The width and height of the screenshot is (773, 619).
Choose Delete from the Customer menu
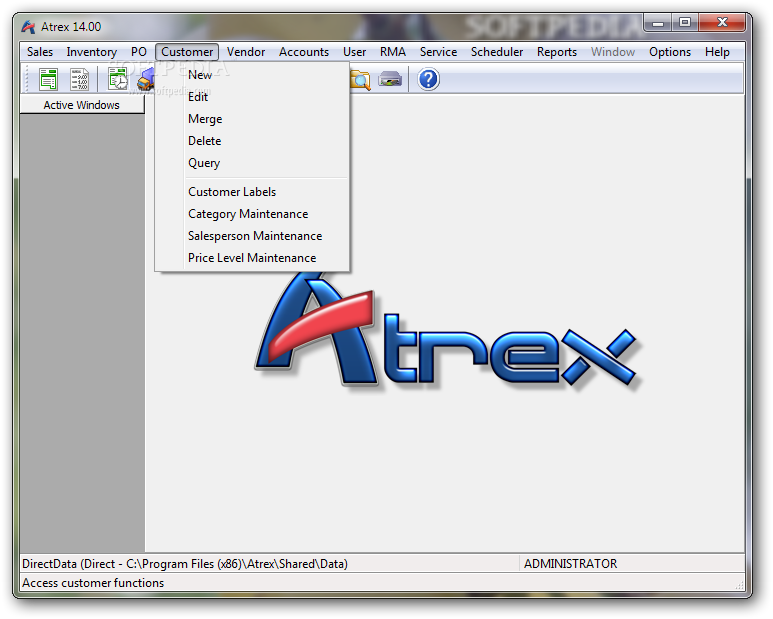pyautogui.click(x=252, y=141)
